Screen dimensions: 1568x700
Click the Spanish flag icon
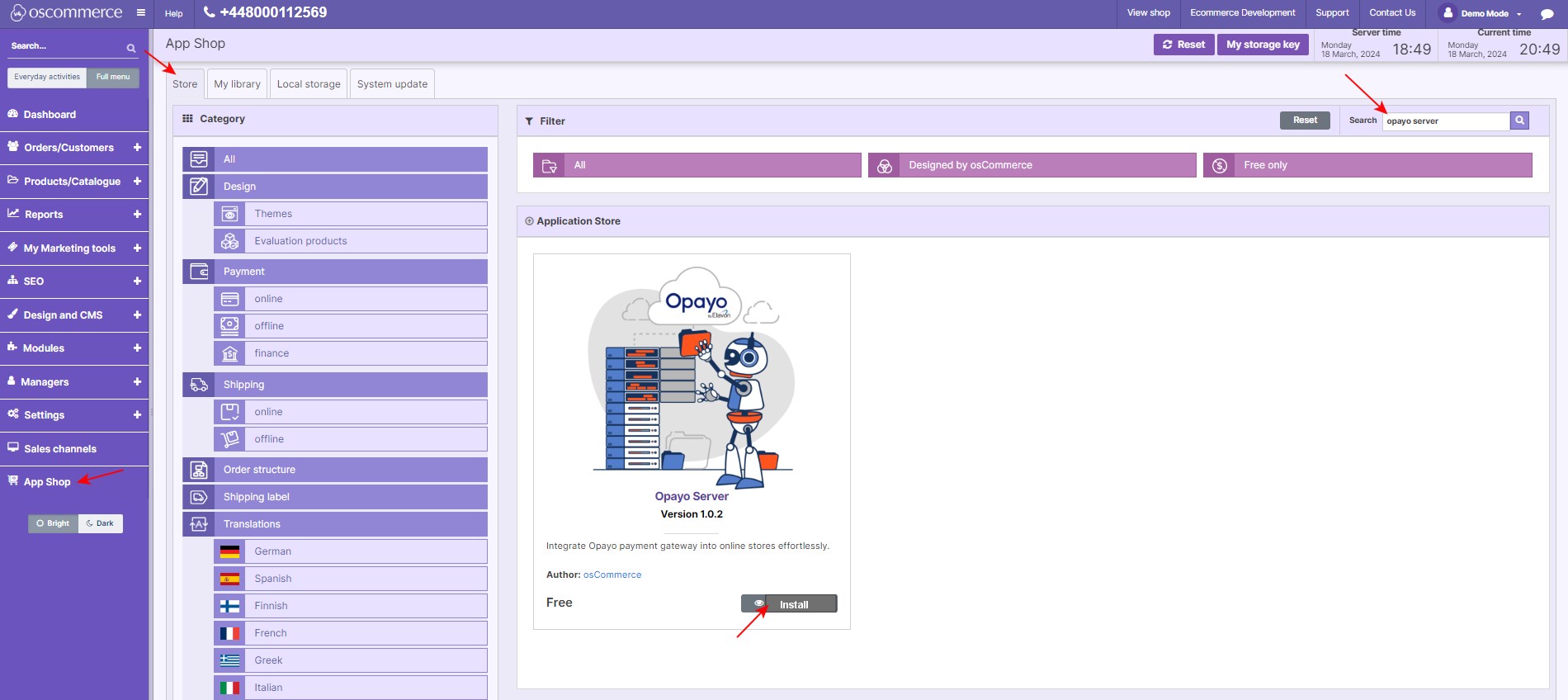tap(229, 579)
